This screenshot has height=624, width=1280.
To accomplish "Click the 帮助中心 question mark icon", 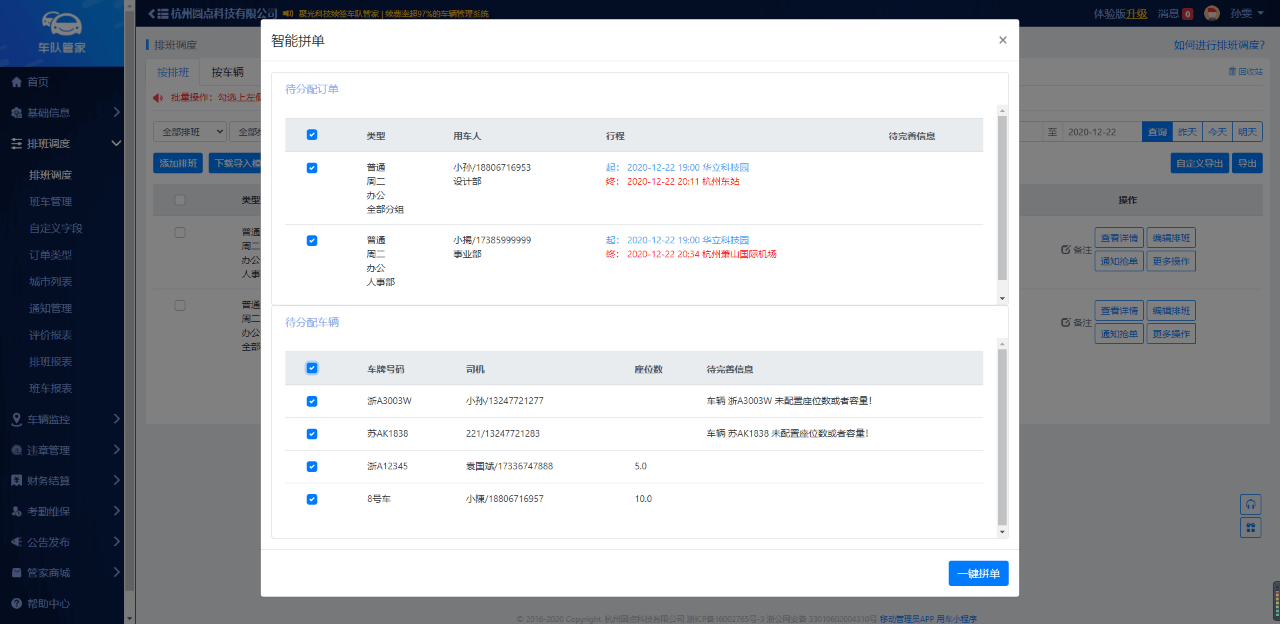I will (17, 604).
